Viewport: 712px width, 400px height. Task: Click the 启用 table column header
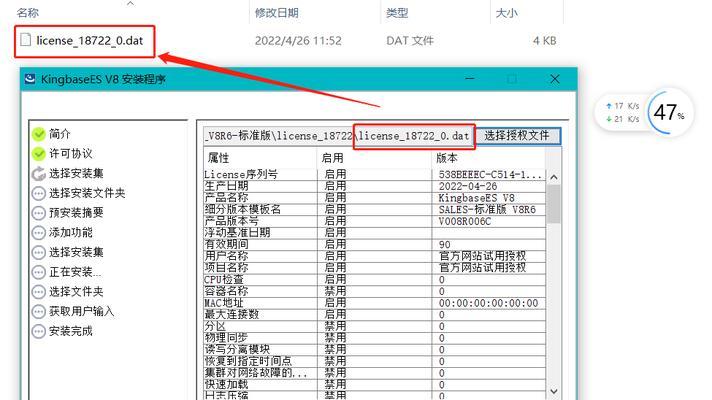(x=332, y=158)
